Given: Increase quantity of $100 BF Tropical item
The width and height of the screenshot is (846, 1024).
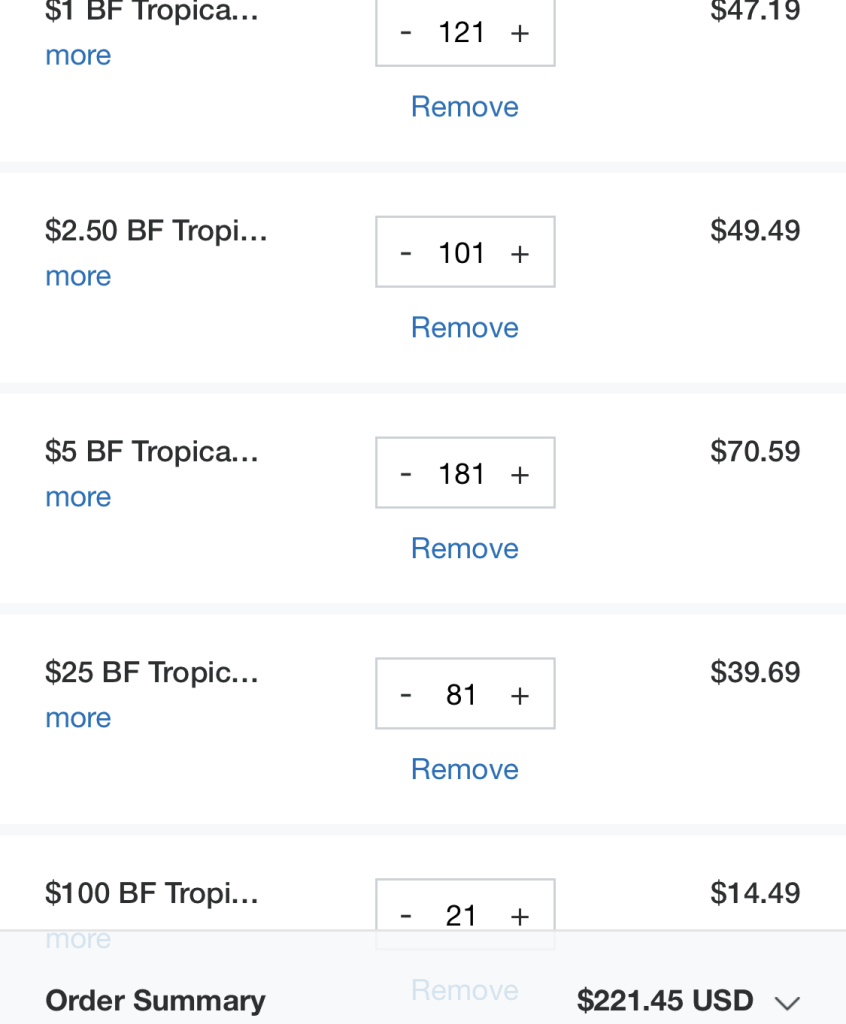Looking at the screenshot, I should click(520, 915).
